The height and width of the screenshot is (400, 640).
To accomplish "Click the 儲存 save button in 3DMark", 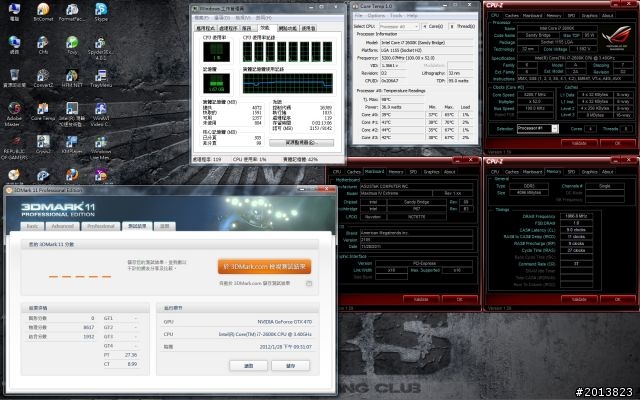I will point(291,366).
